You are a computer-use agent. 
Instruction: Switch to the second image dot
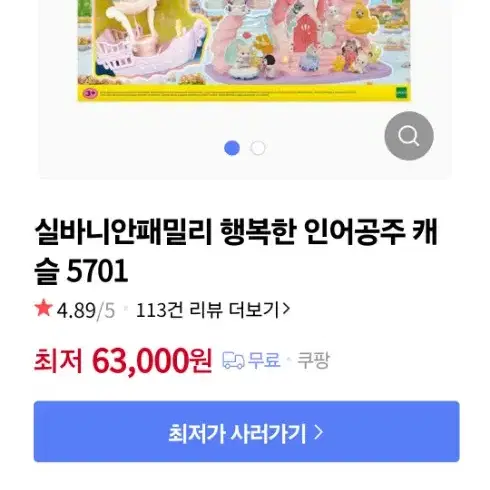pos(258,148)
